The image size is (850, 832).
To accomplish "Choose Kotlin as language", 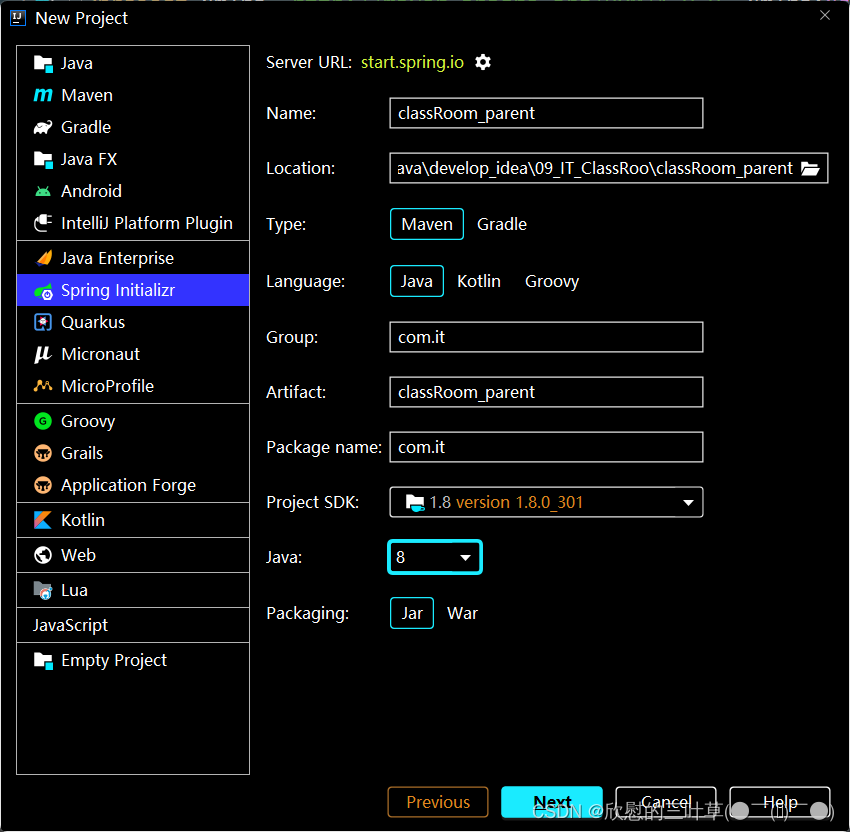I will pyautogui.click(x=479, y=281).
